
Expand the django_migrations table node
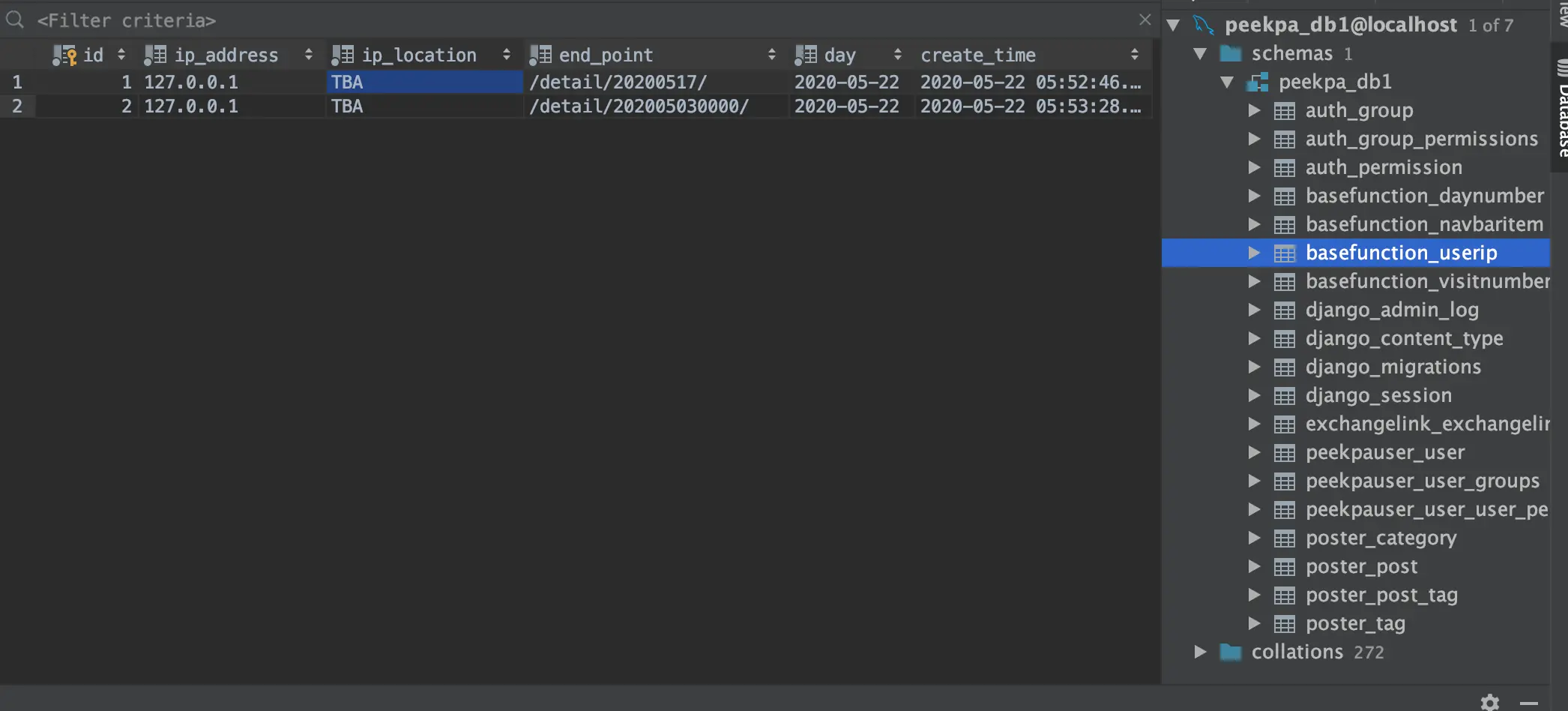[1254, 367]
